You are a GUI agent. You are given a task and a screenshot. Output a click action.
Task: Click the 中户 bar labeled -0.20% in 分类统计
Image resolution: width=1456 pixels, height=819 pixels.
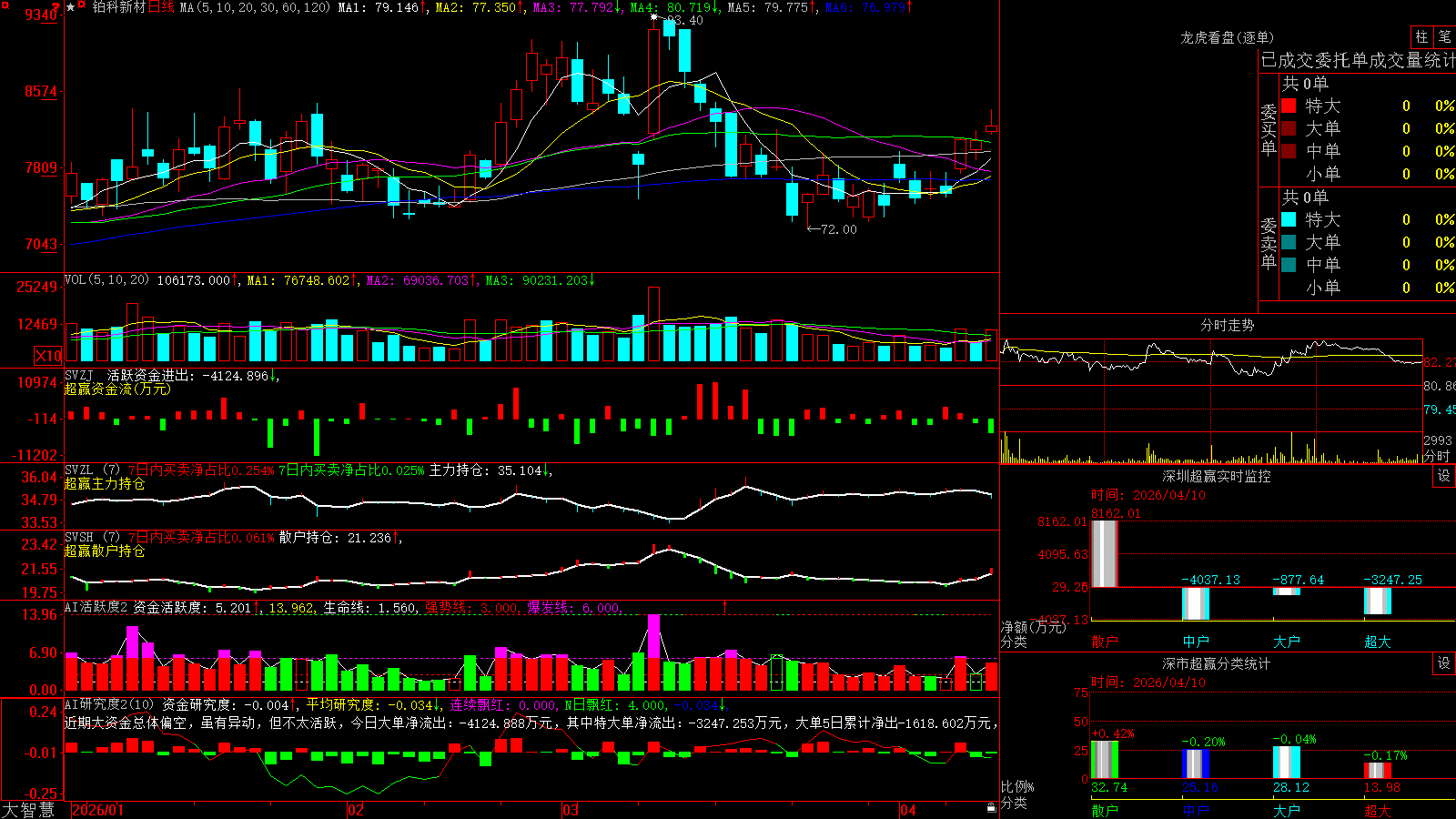coord(1196,763)
